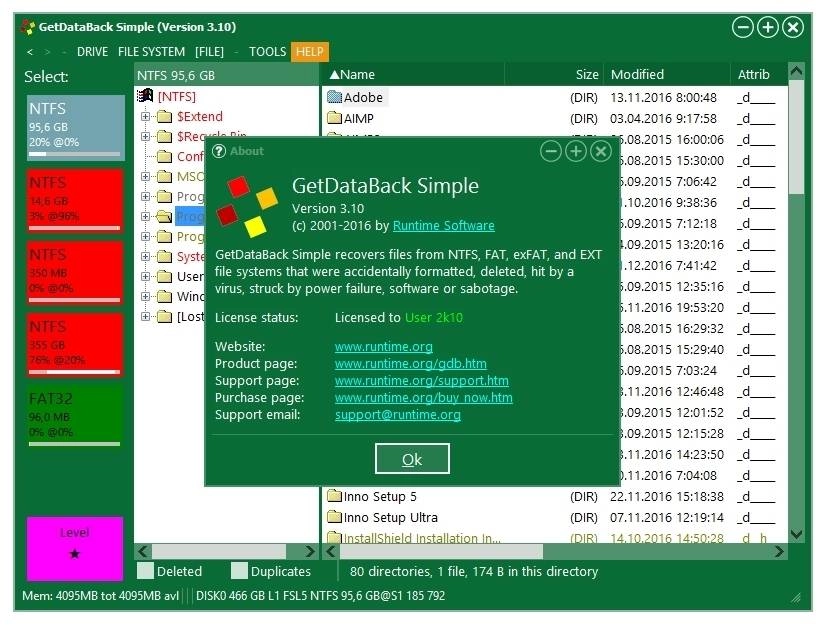
Task: Click the [NTFS] root drive icon in tree
Action: pyautogui.click(x=145, y=96)
